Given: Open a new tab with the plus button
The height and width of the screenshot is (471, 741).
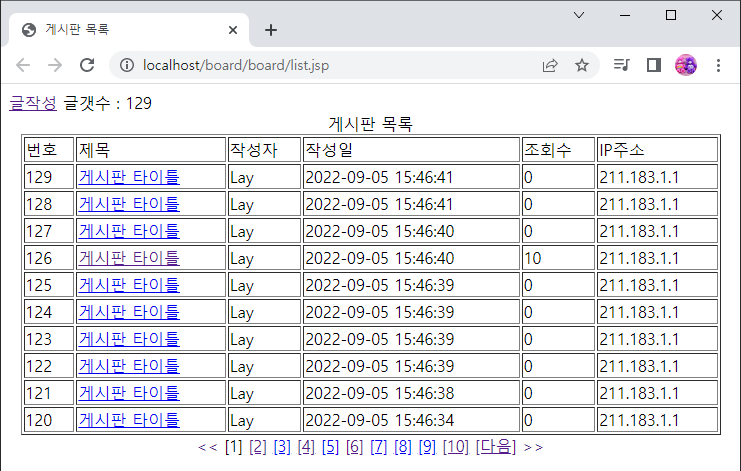Looking at the screenshot, I should click(271, 30).
